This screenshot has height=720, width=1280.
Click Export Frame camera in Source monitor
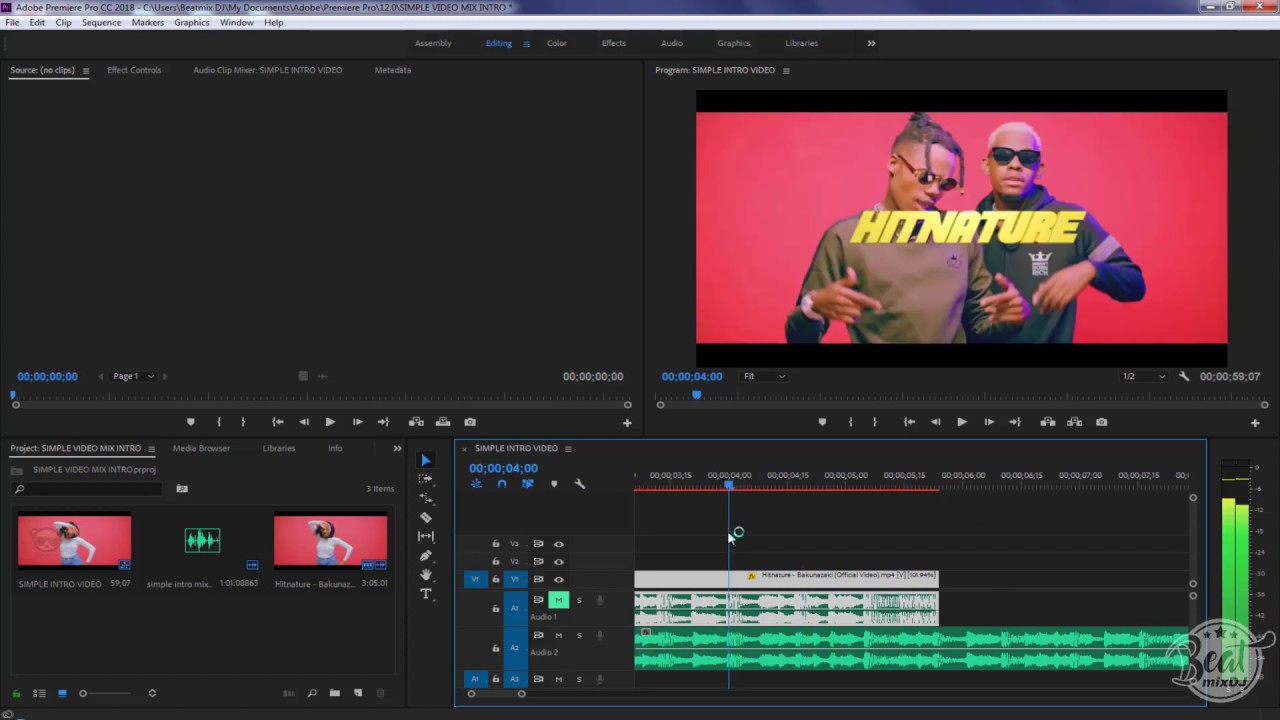pyautogui.click(x=470, y=422)
